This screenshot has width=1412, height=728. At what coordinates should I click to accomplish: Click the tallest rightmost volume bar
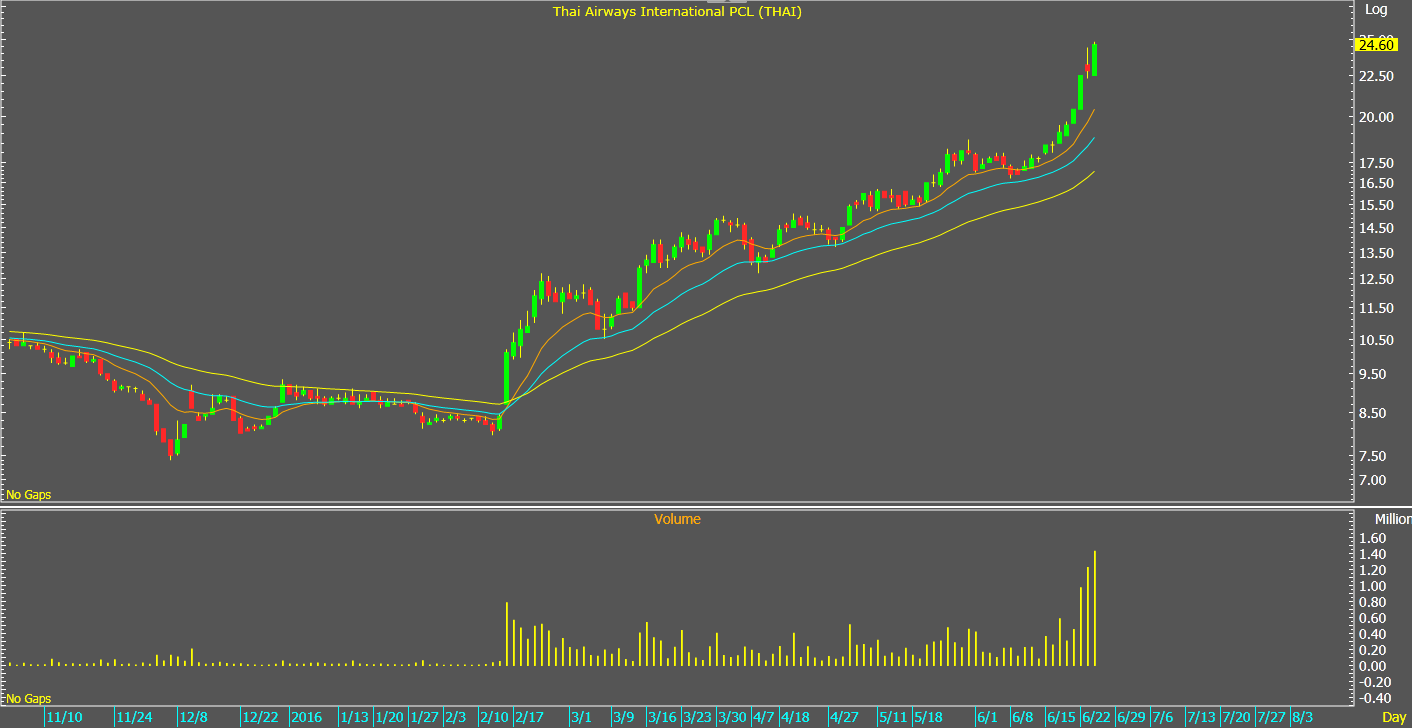tap(1095, 608)
